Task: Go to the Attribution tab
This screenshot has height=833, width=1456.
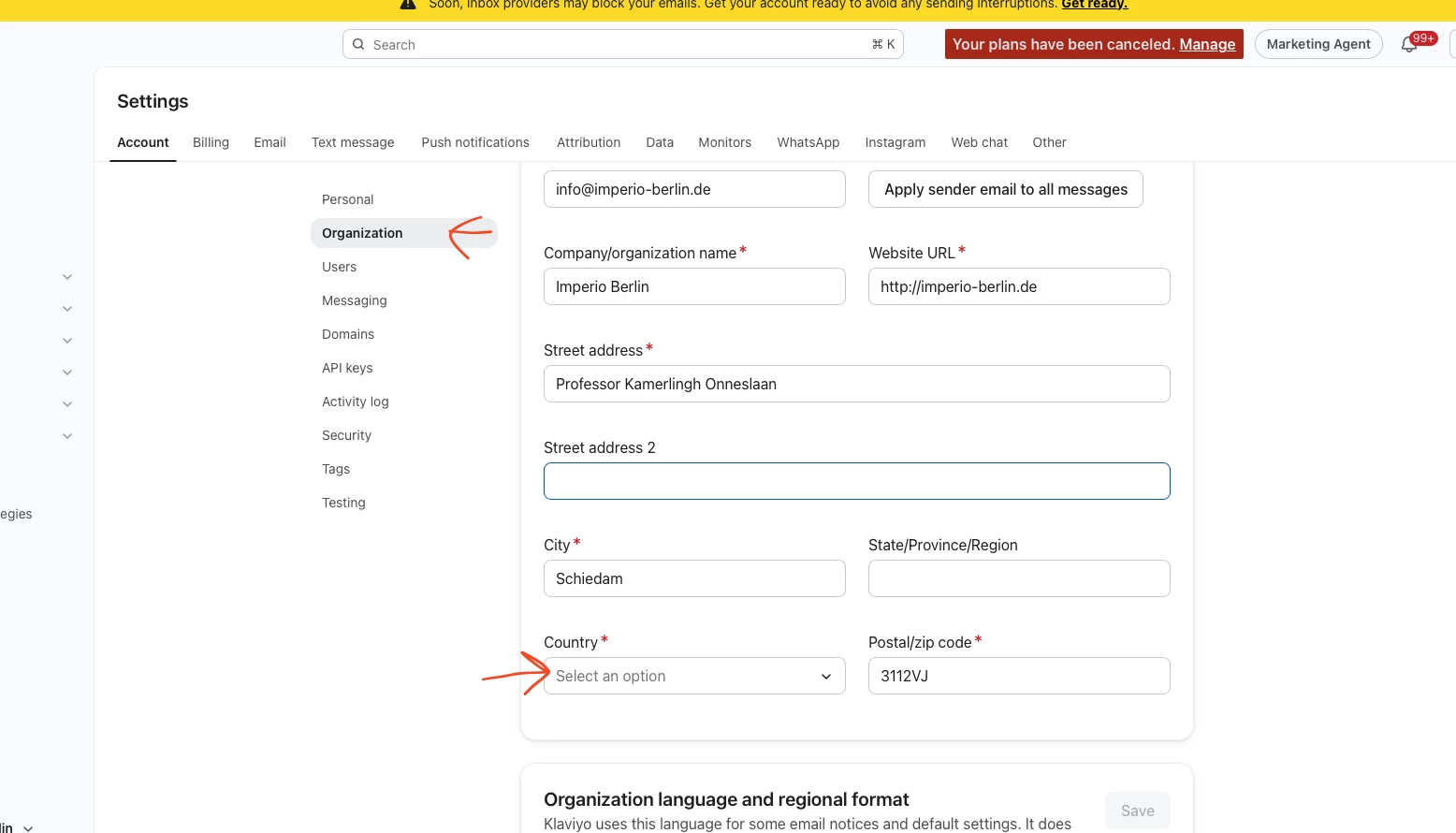Action: pyautogui.click(x=589, y=142)
